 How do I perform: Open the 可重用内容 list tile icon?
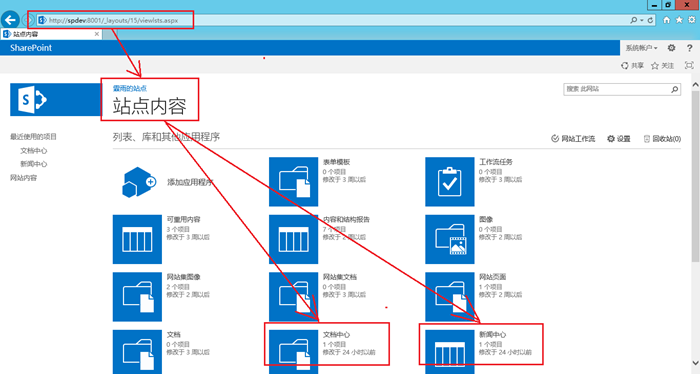point(137,239)
